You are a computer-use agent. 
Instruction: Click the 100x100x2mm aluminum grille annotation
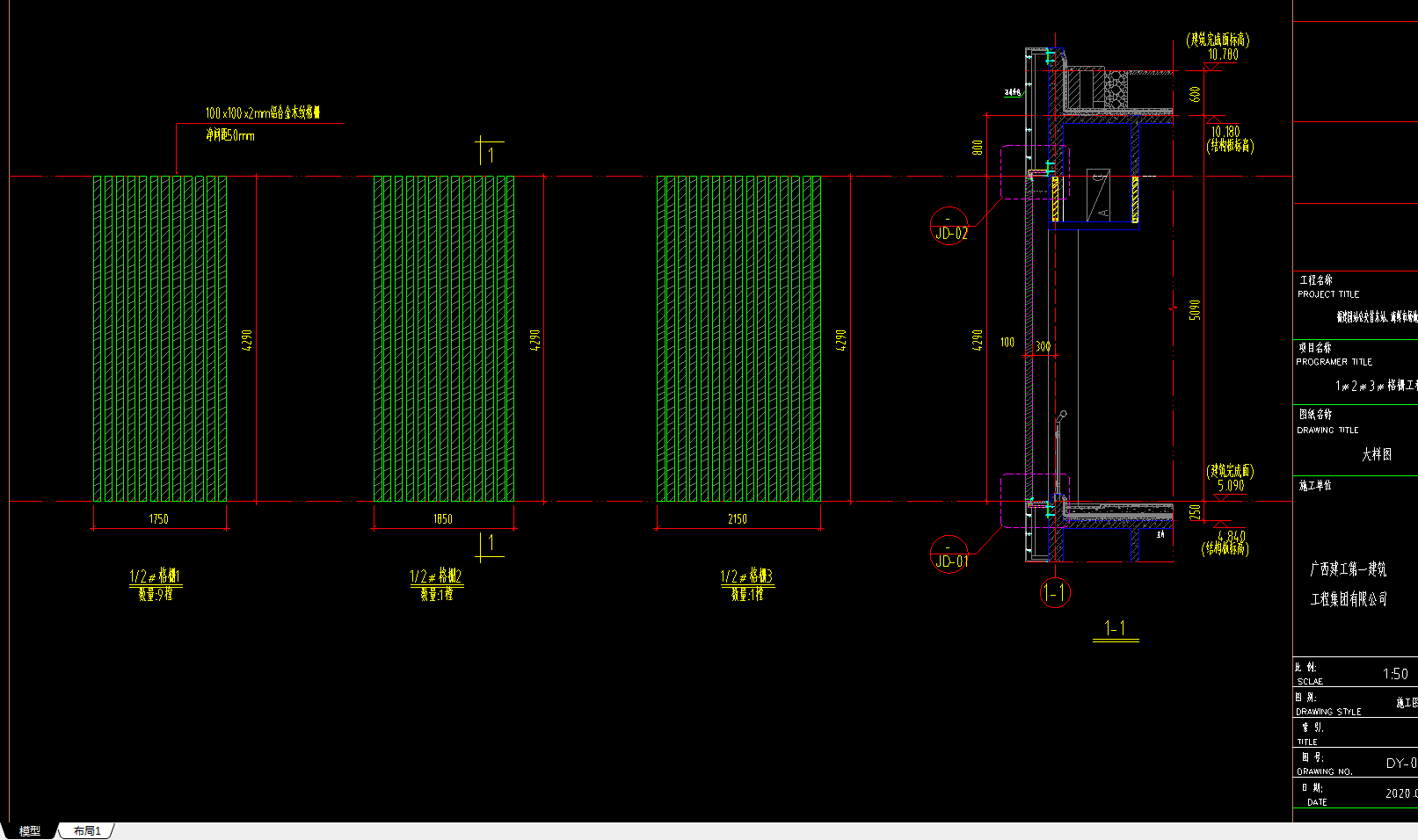(x=263, y=112)
